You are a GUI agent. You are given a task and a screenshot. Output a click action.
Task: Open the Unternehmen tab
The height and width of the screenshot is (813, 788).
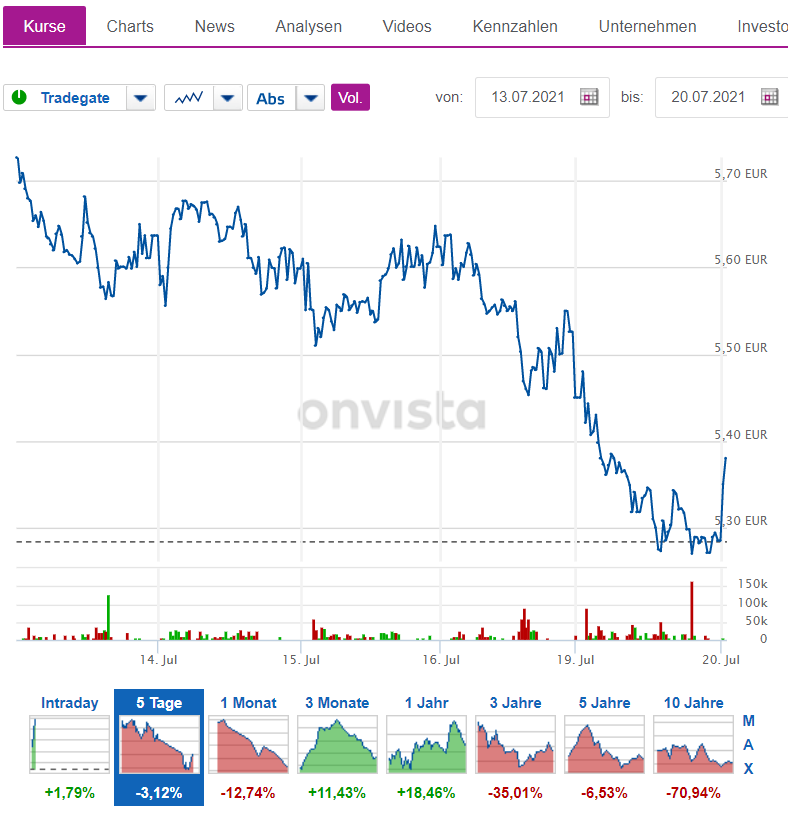pos(648,26)
